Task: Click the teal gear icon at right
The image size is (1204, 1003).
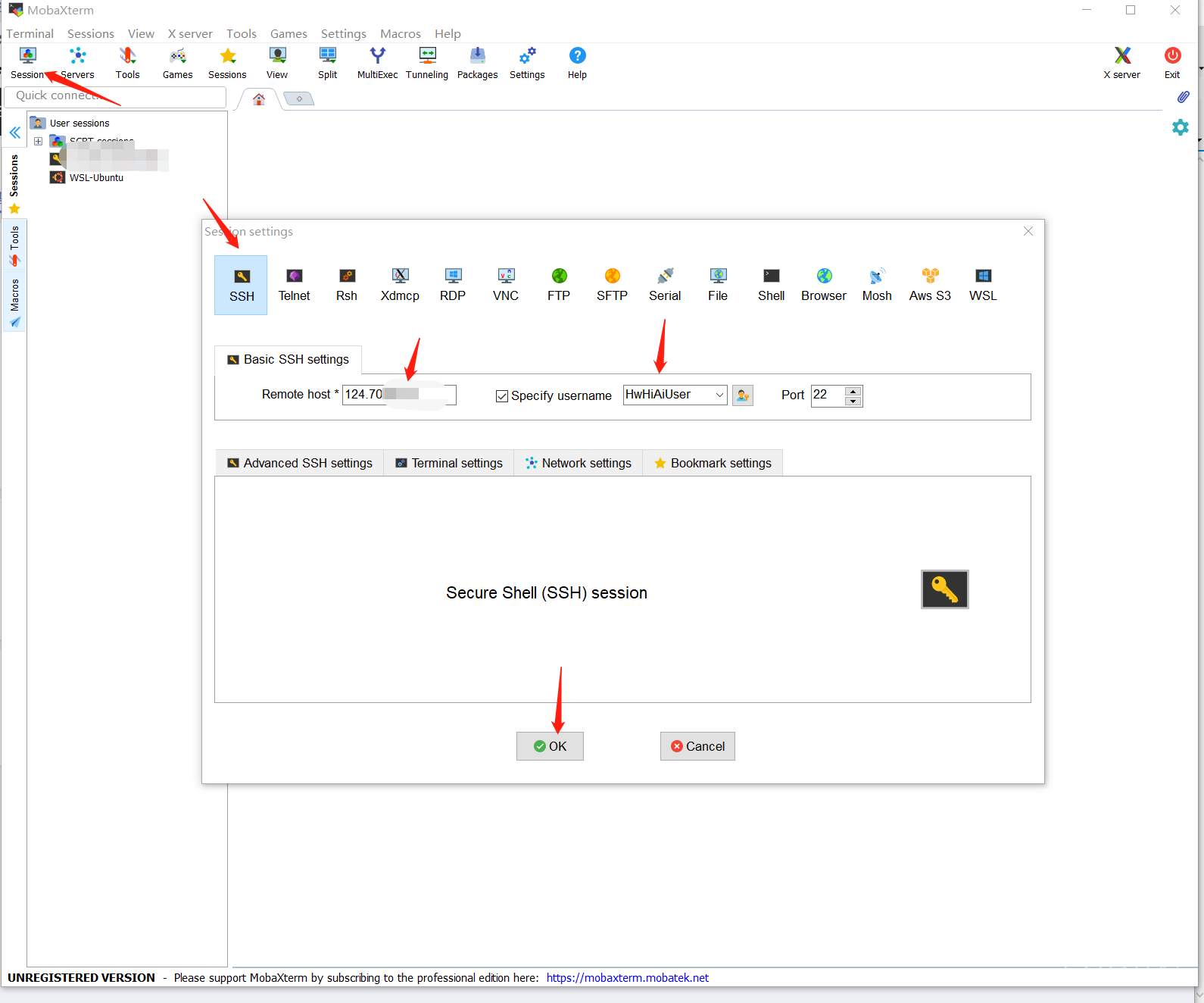Action: (x=1180, y=127)
